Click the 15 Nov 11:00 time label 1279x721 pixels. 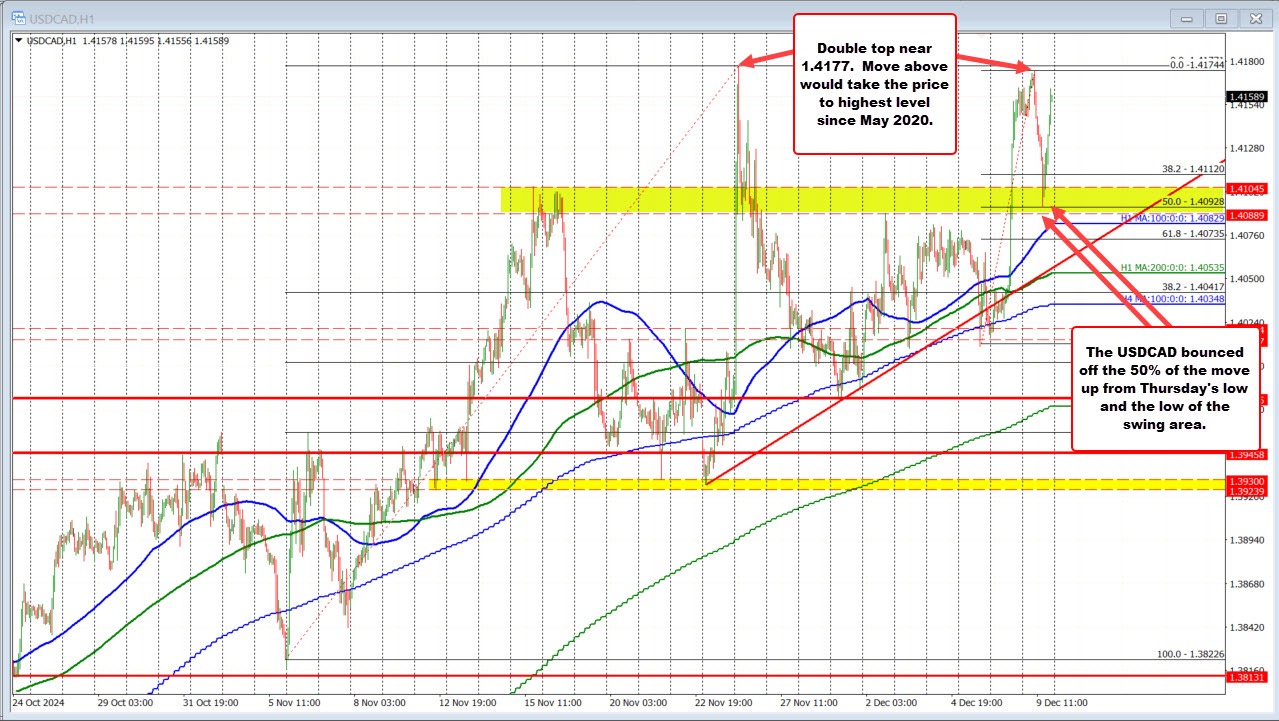[552, 703]
